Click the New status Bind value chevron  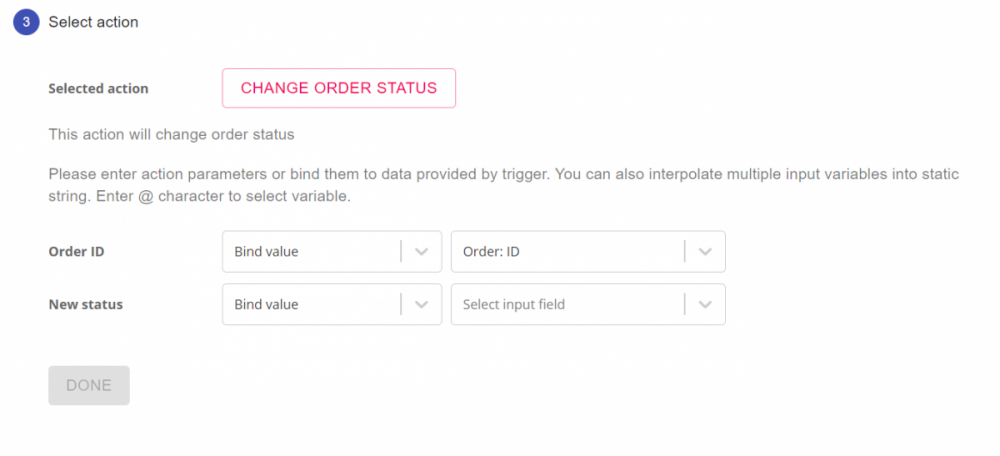(x=421, y=305)
